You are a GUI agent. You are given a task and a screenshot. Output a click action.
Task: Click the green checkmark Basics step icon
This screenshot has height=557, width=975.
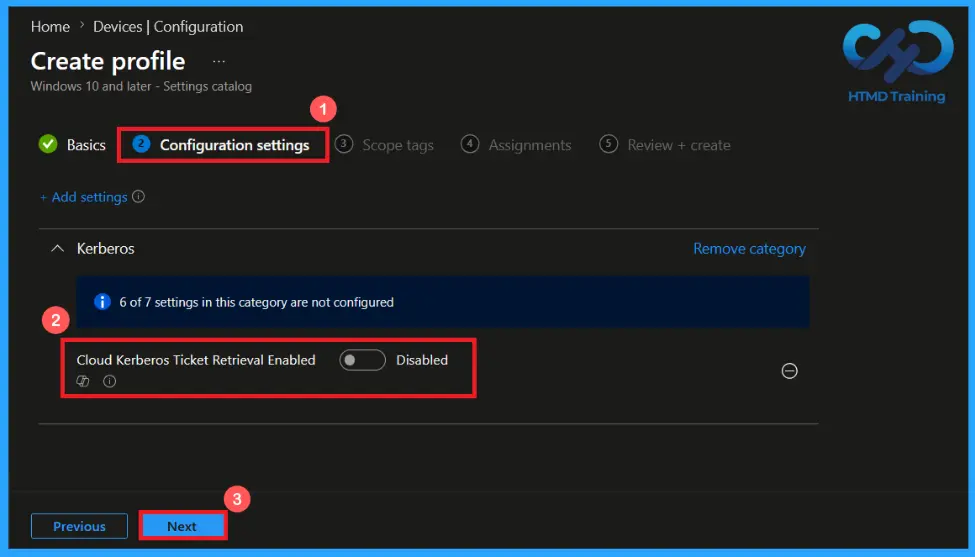point(48,144)
